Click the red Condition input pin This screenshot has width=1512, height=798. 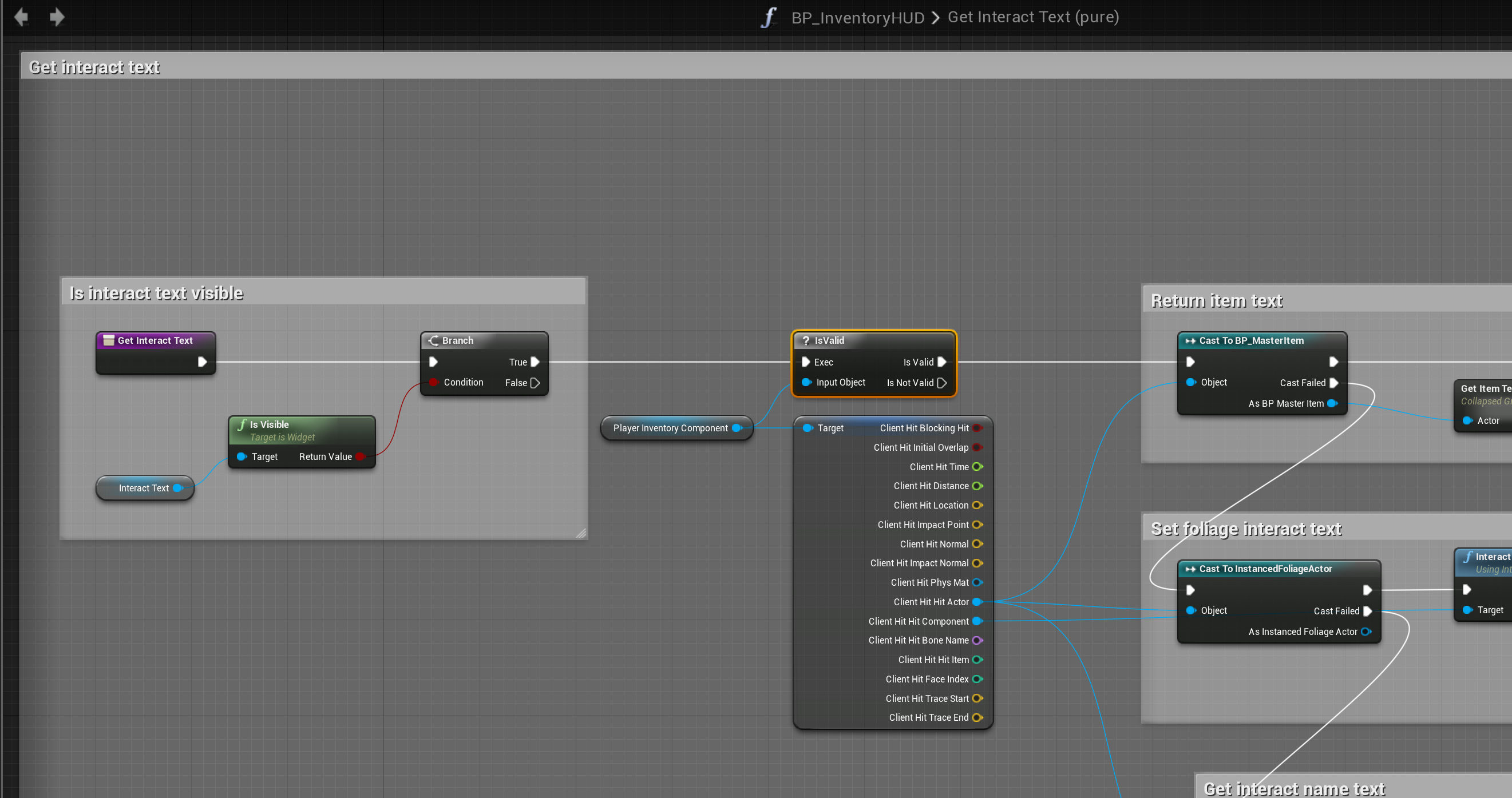(433, 382)
